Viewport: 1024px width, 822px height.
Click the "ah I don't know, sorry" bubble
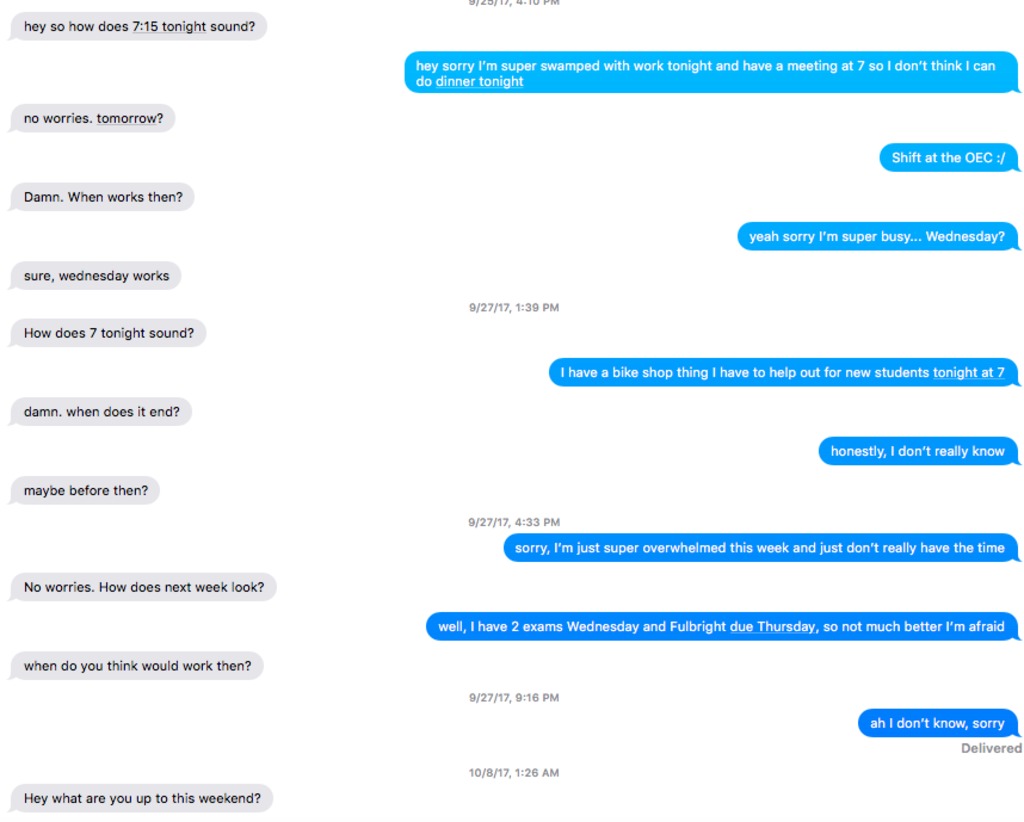(936, 723)
